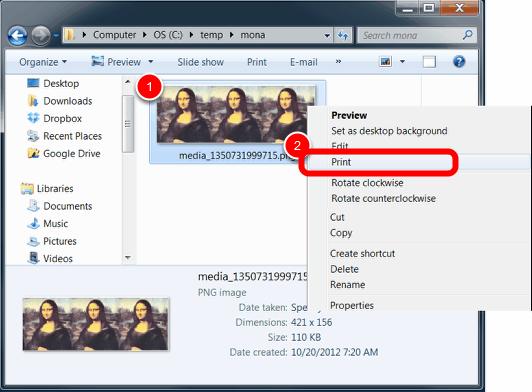This screenshot has width=532, height=392.
Task: Click Print in the toolbar
Action: [257, 62]
